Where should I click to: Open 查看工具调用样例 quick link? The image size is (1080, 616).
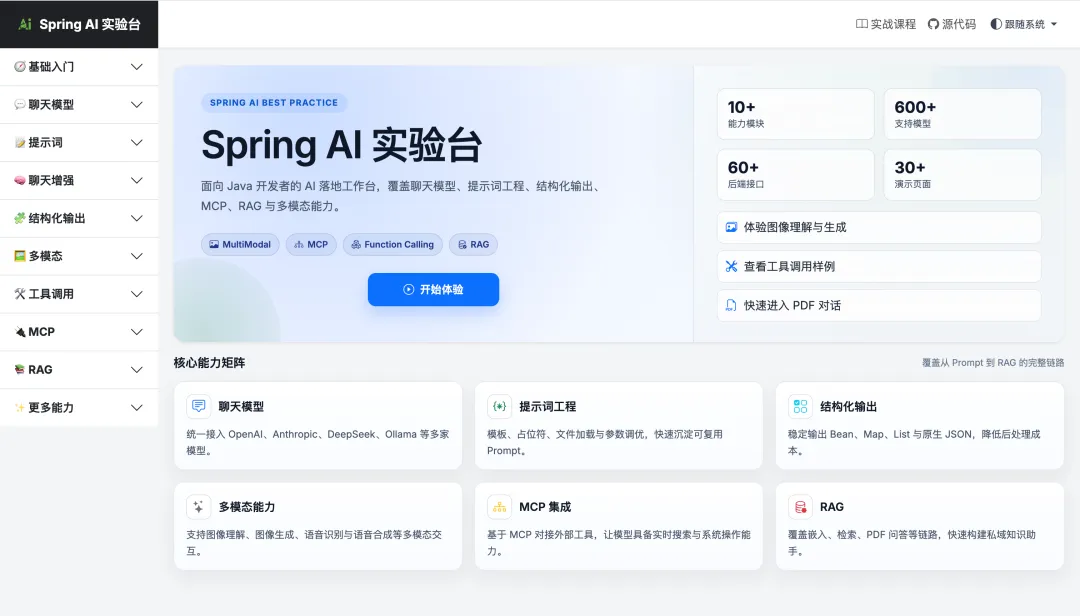pyautogui.click(x=879, y=267)
